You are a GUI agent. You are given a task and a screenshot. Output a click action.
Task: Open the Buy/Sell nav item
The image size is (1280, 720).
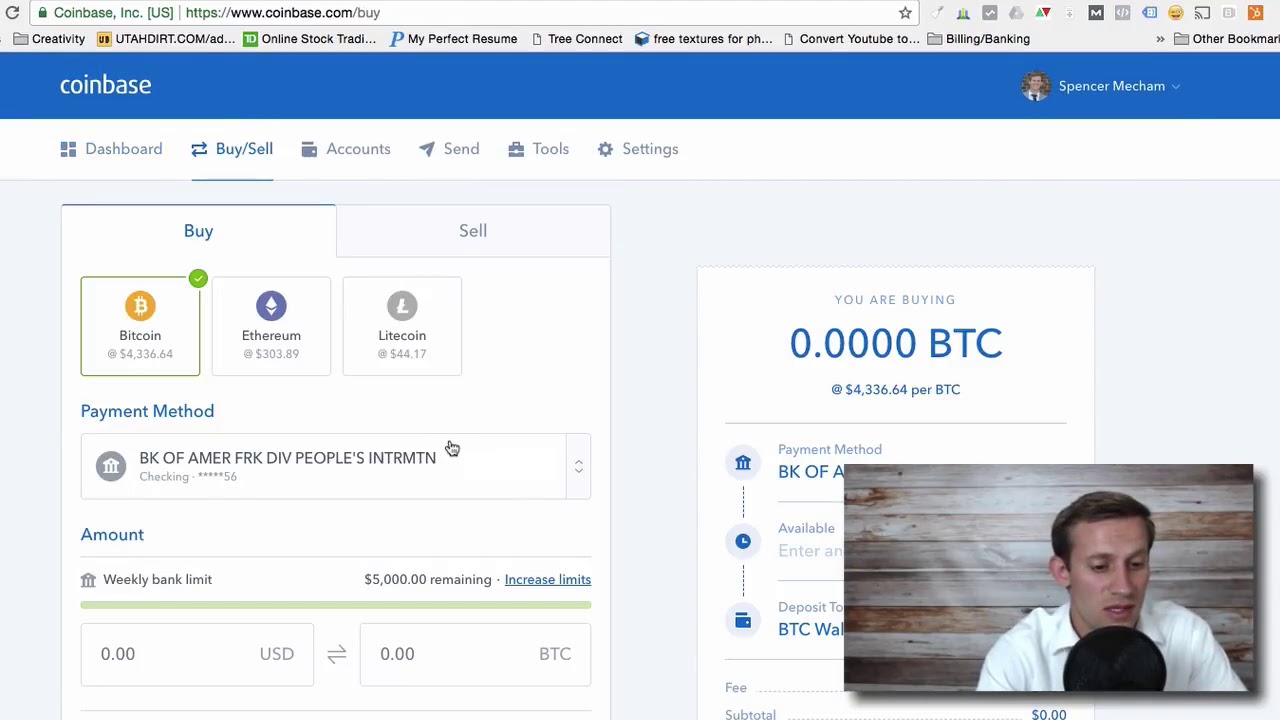[232, 149]
